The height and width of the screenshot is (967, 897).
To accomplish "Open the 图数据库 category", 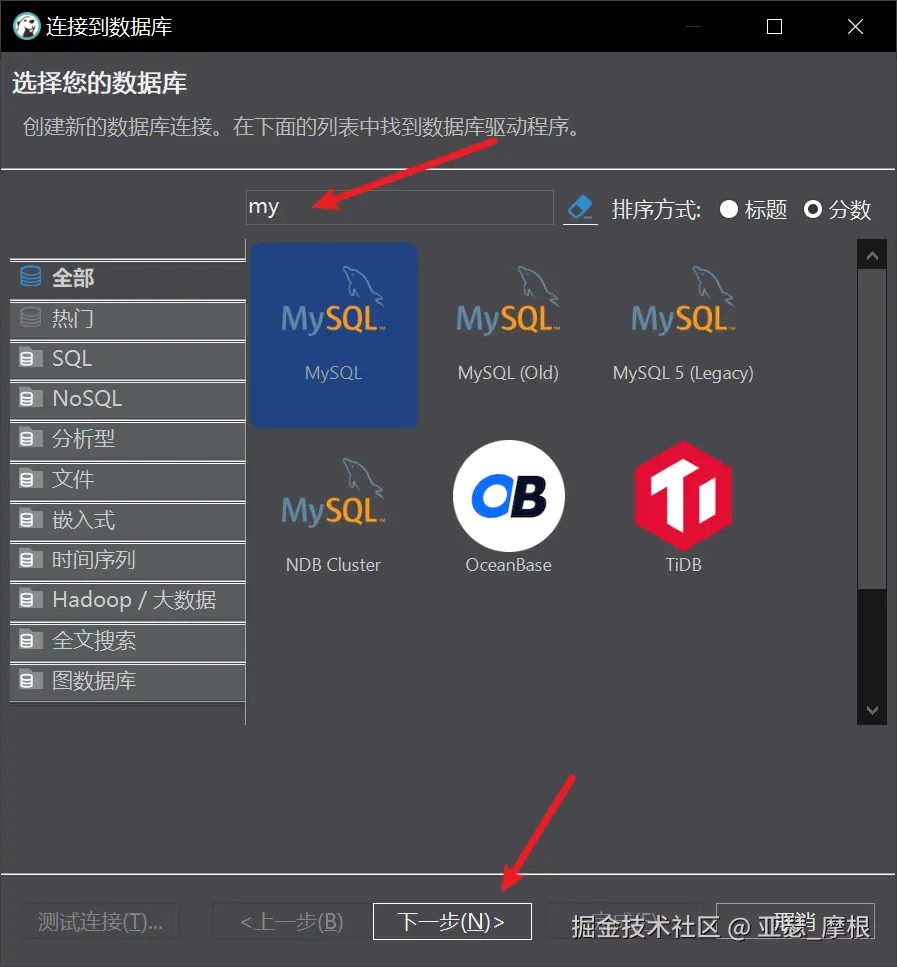I will click(x=128, y=681).
